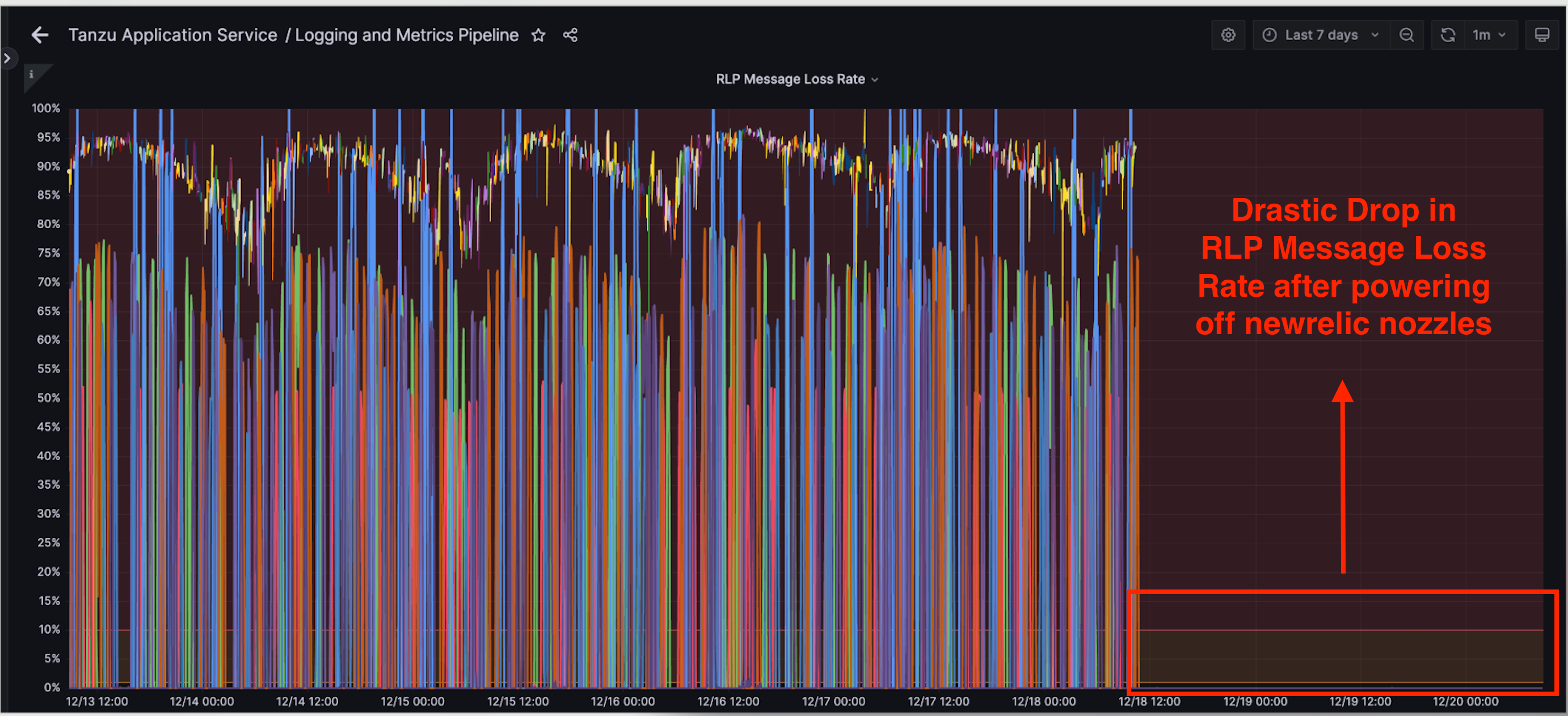Click Logging and Metrics Pipeline title

click(x=407, y=35)
